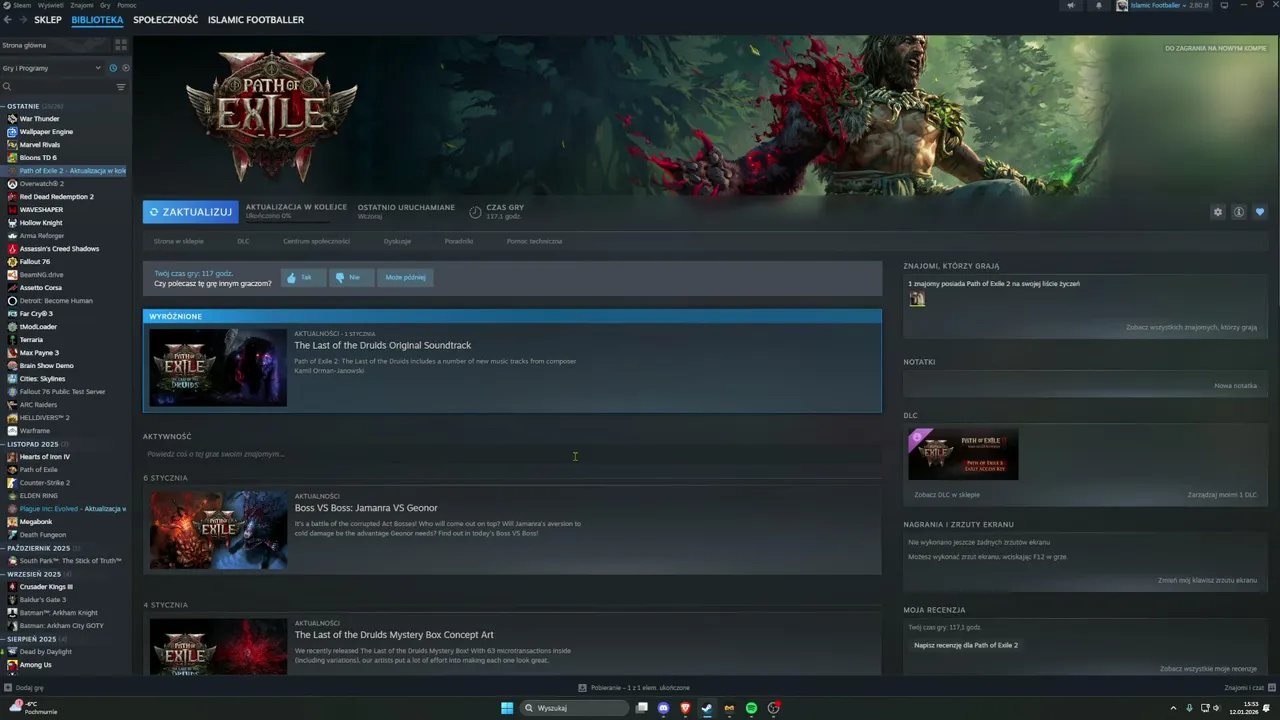Open advanced library filter options icon
1280x720 pixels.
[x=121, y=87]
